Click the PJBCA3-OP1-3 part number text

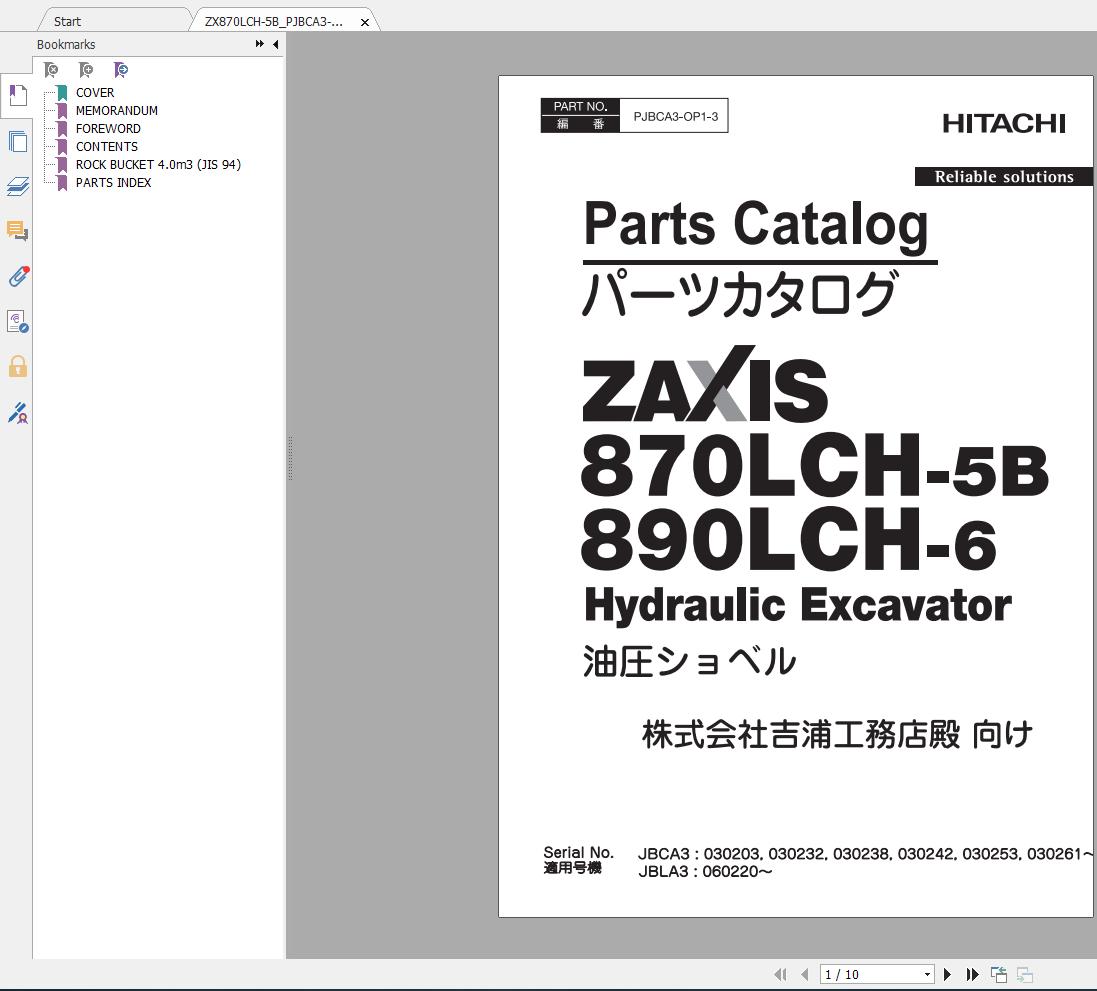tap(675, 116)
